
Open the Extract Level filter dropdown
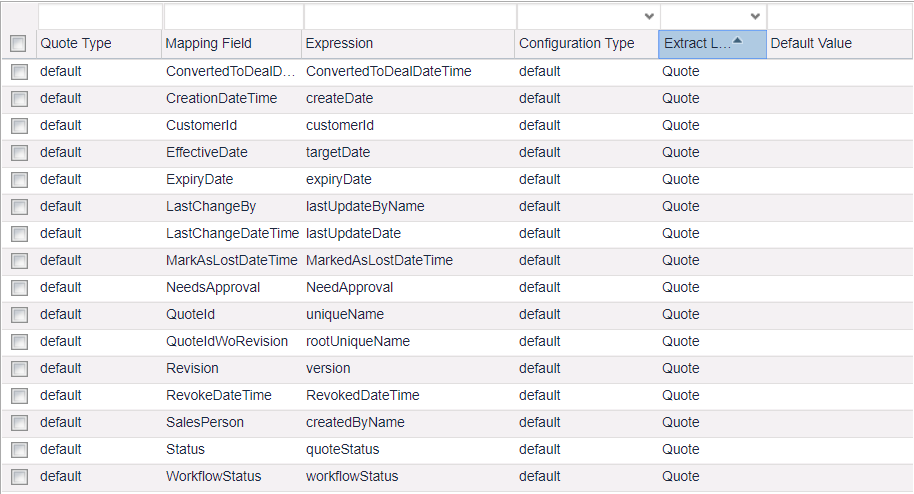pos(755,17)
